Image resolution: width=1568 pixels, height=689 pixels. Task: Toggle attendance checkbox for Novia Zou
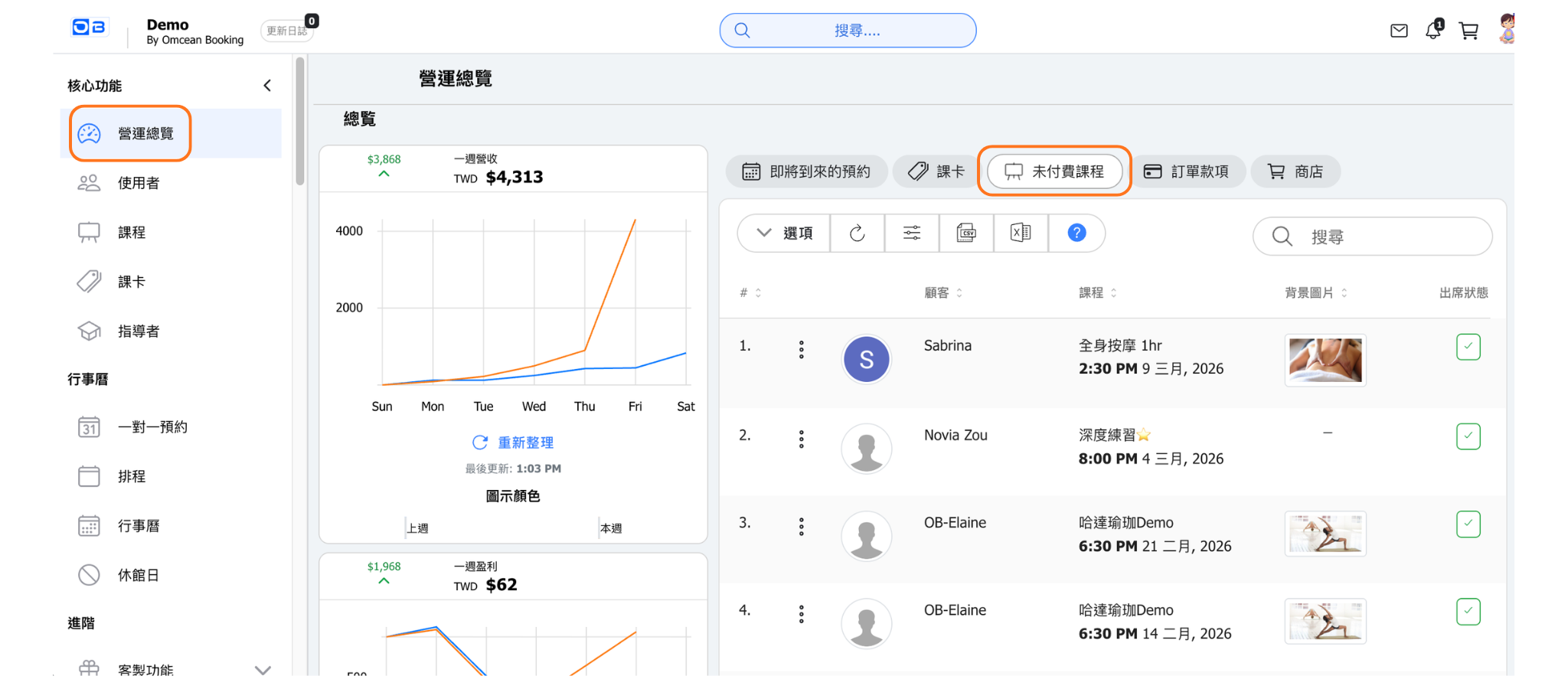(x=1468, y=436)
